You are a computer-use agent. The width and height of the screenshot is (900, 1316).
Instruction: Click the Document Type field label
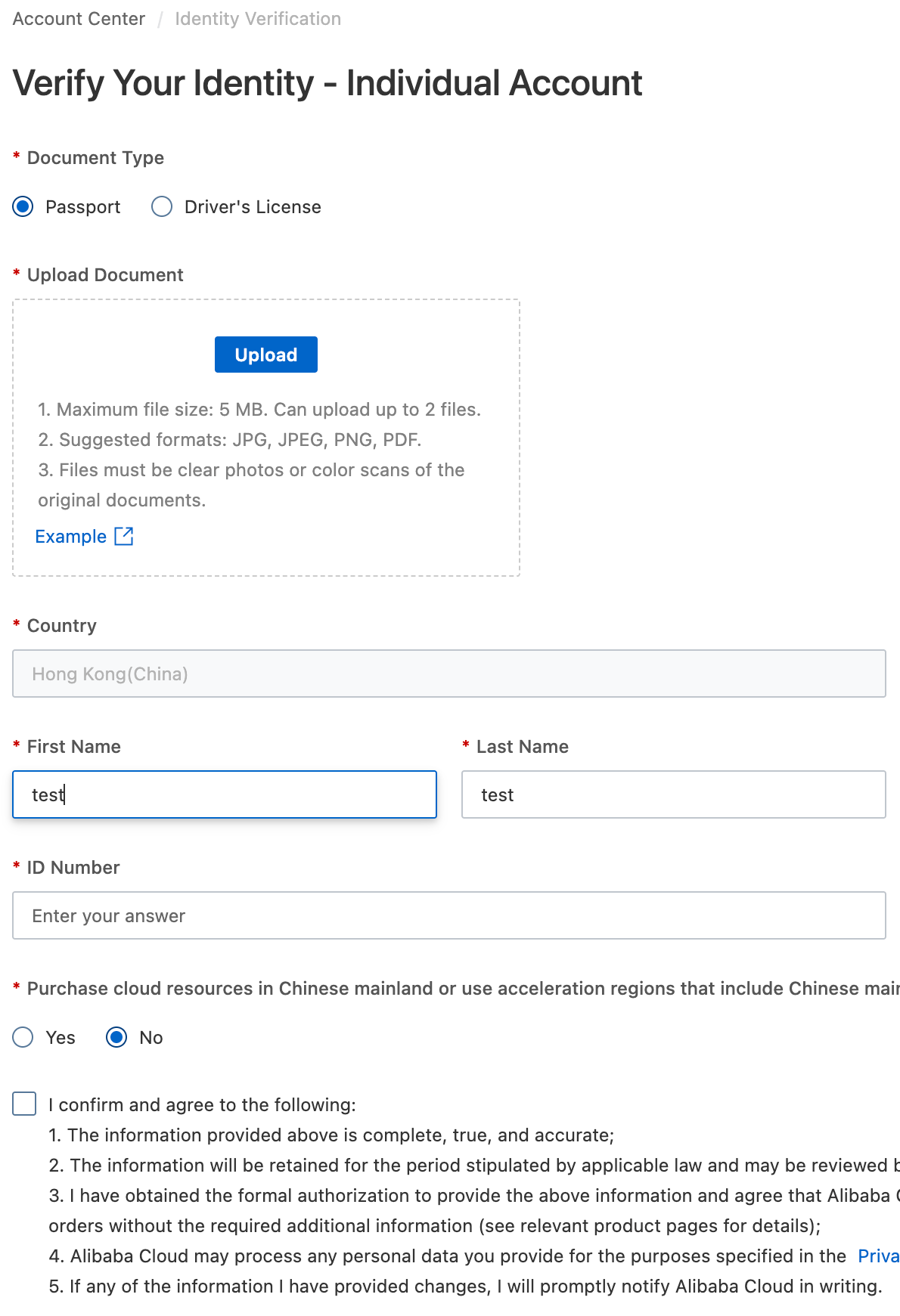[95, 158]
